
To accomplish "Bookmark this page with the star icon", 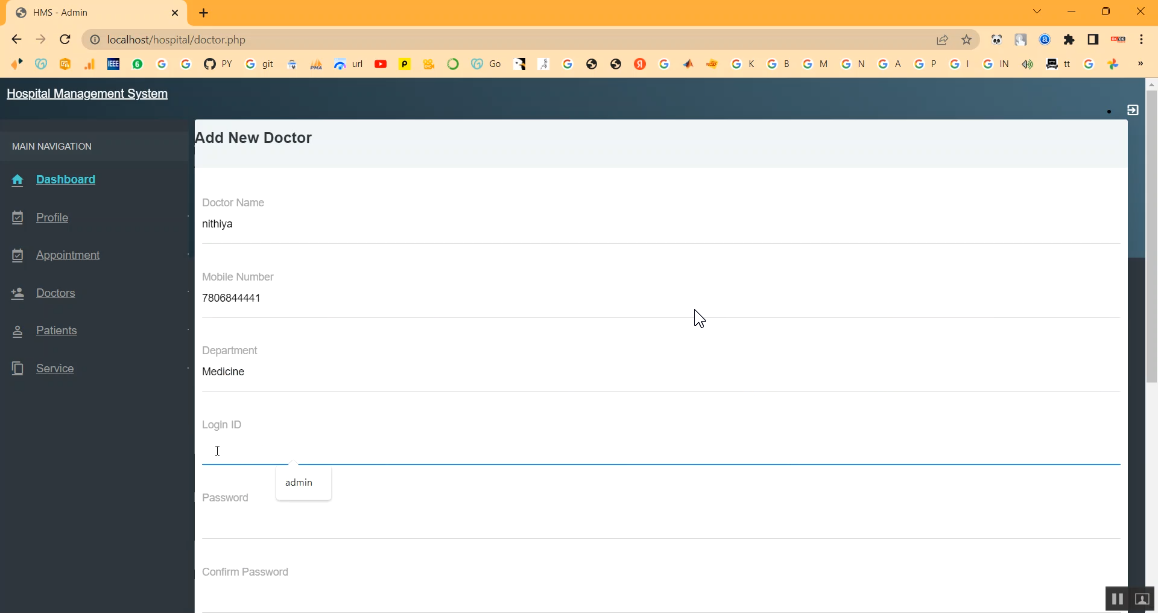I will (x=966, y=40).
